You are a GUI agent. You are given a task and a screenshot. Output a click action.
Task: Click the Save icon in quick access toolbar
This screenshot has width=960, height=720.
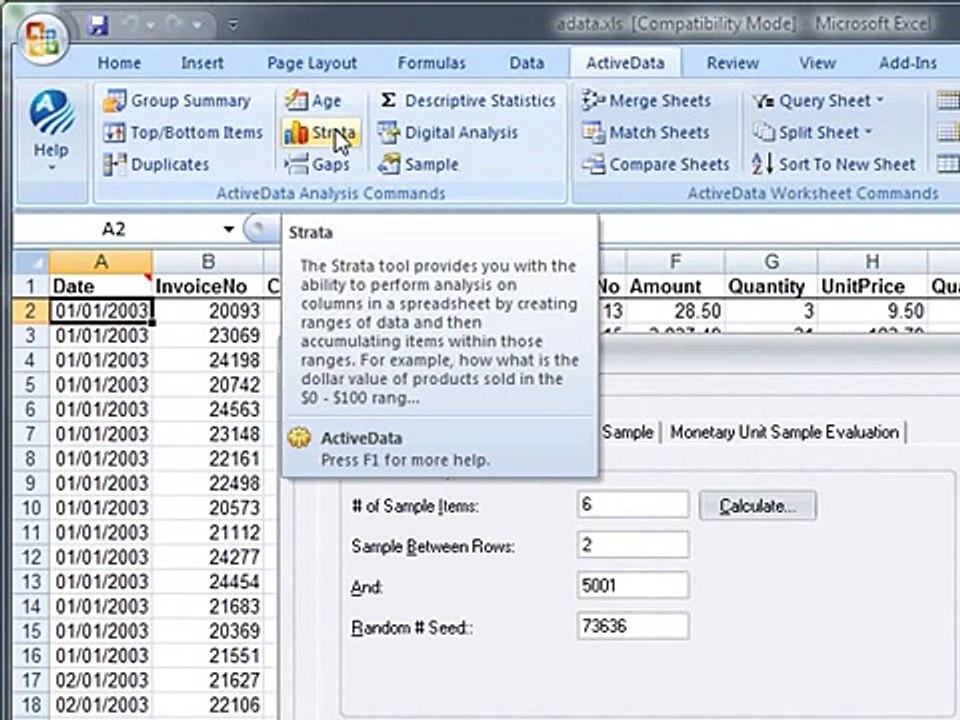point(98,25)
